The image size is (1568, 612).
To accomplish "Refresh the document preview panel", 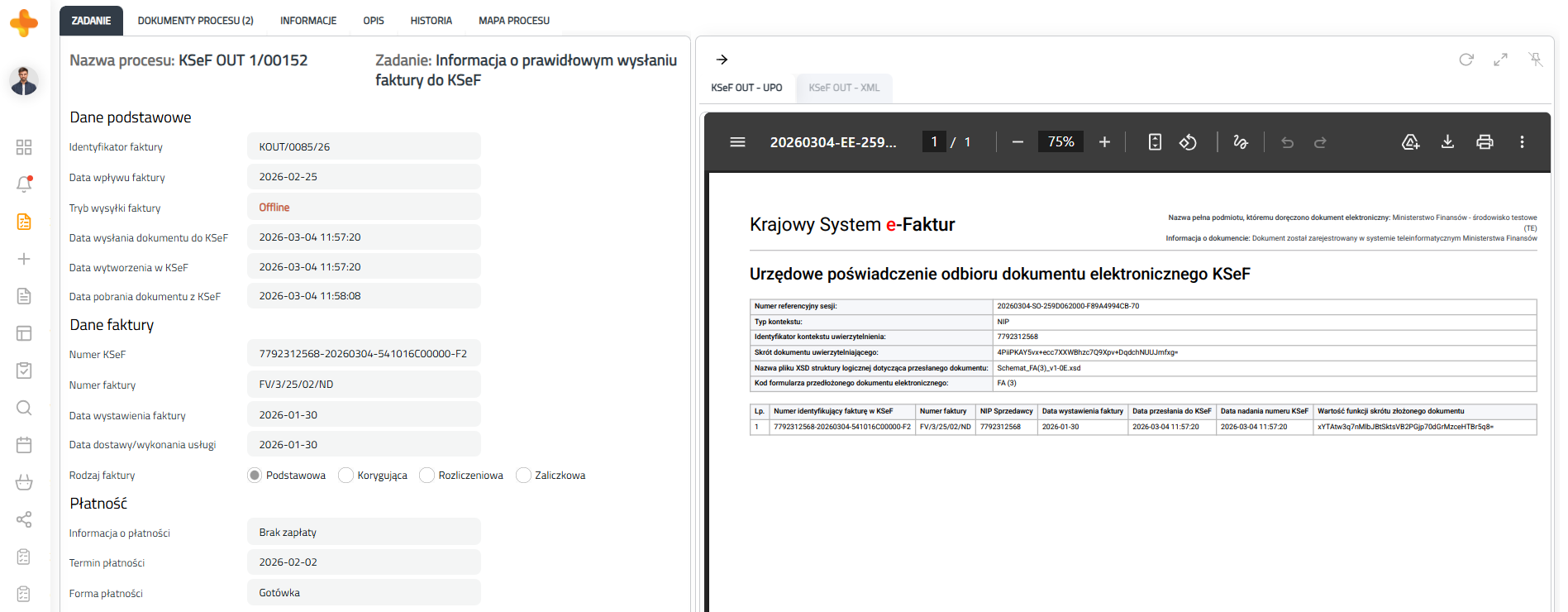I will pos(1466,60).
